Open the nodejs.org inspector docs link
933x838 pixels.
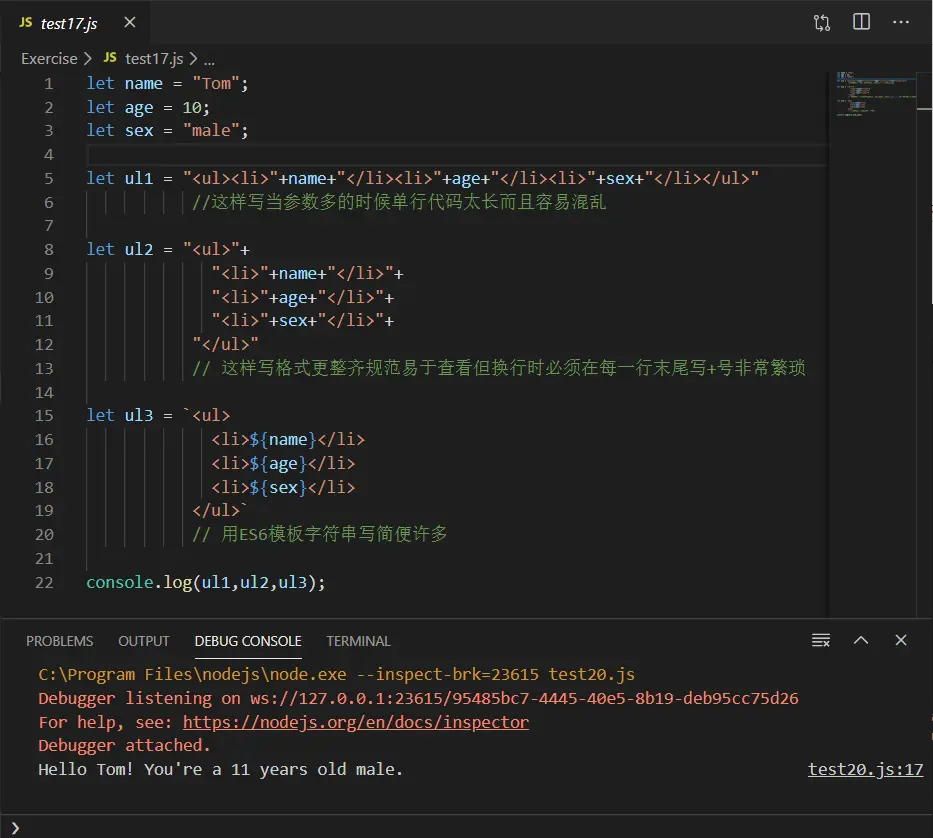click(x=356, y=722)
